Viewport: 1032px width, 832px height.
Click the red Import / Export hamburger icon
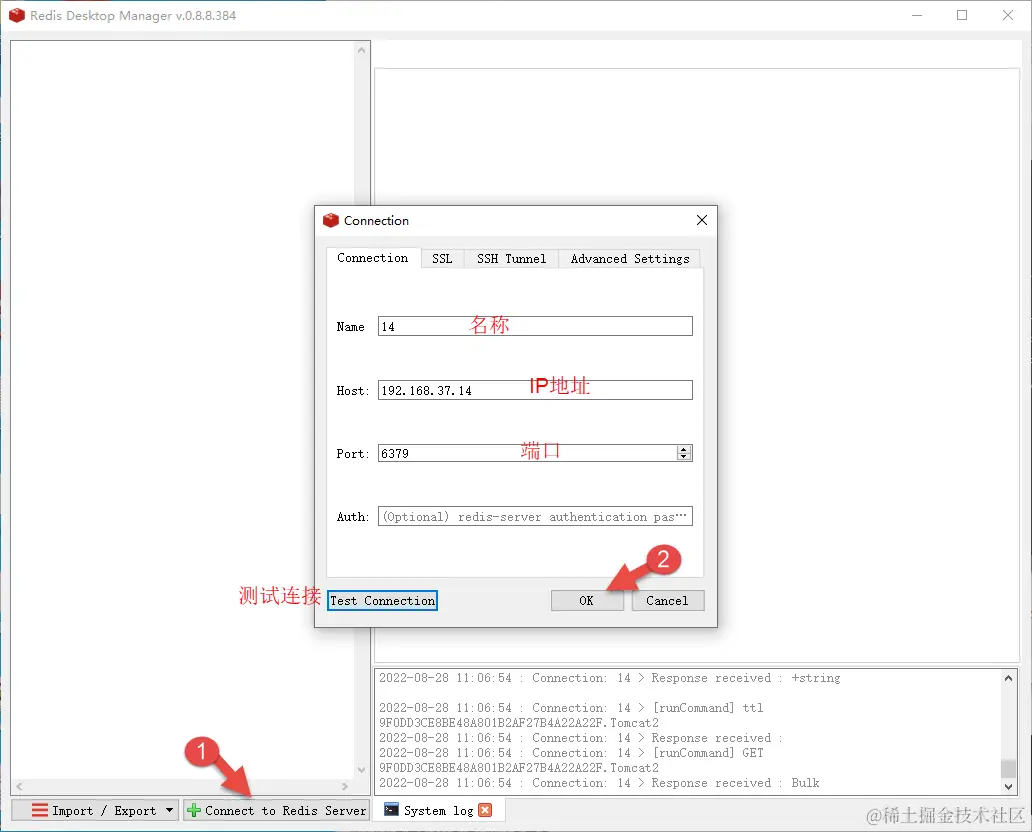tap(39, 810)
